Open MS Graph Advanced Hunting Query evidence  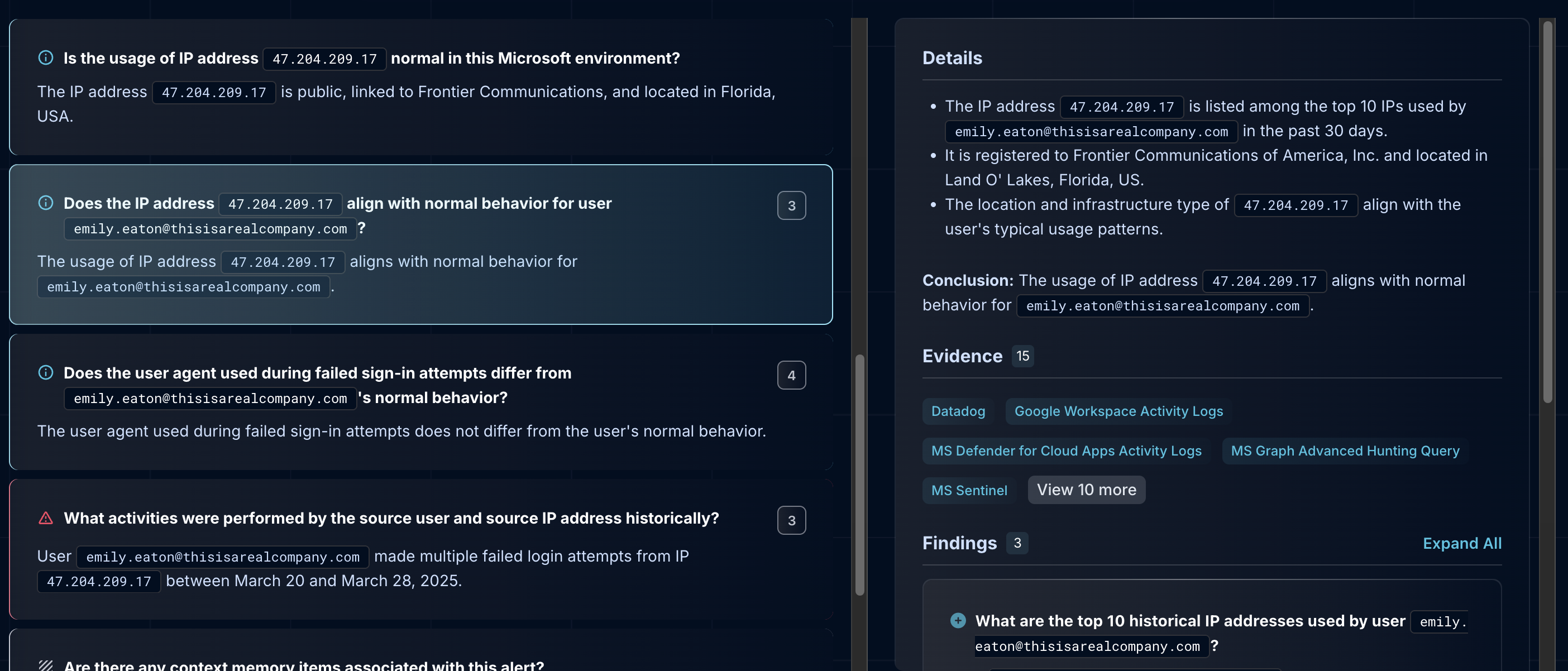click(1344, 451)
